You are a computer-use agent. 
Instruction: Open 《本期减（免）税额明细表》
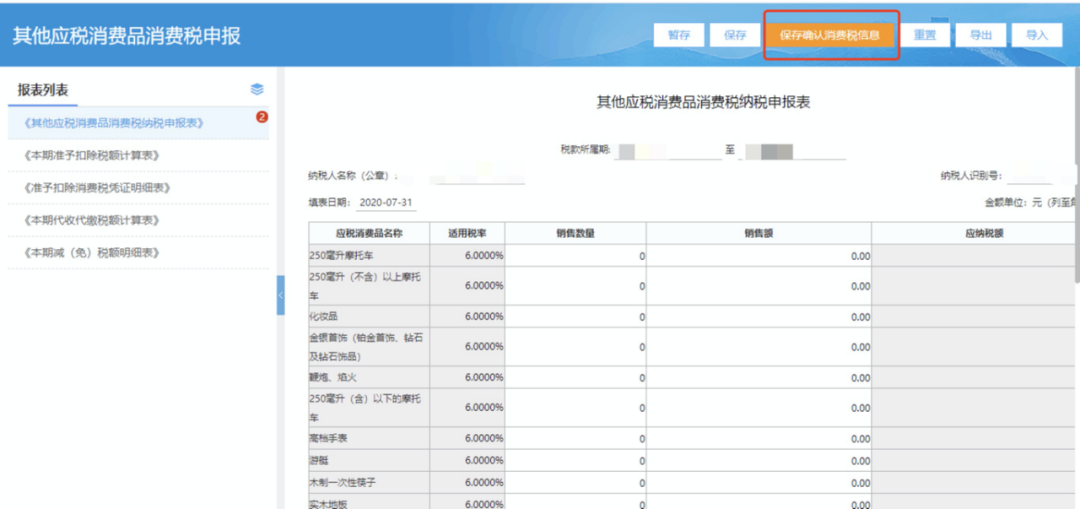(138, 253)
